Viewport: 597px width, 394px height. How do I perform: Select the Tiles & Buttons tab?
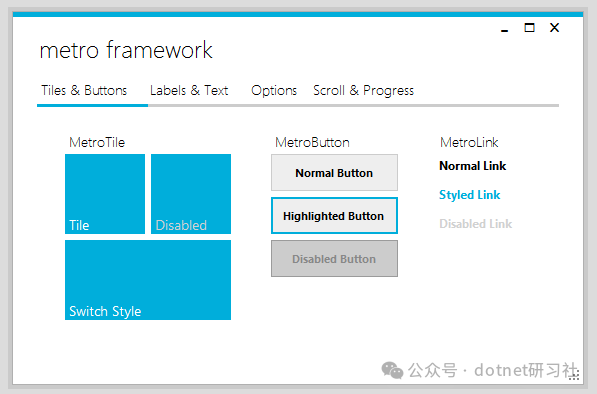[x=84, y=91]
